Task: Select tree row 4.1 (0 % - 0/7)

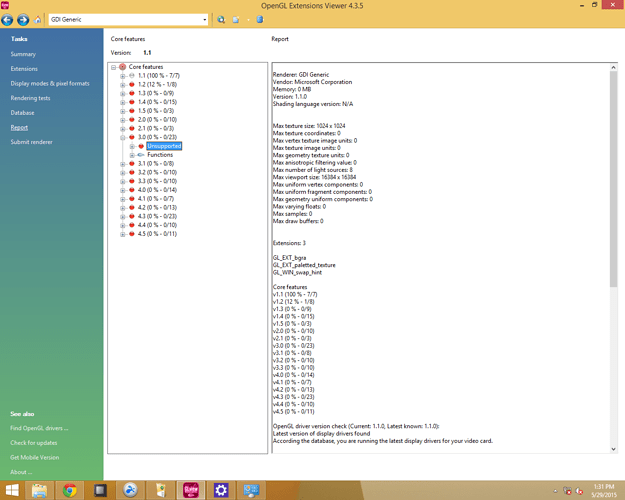Action: coord(156,199)
